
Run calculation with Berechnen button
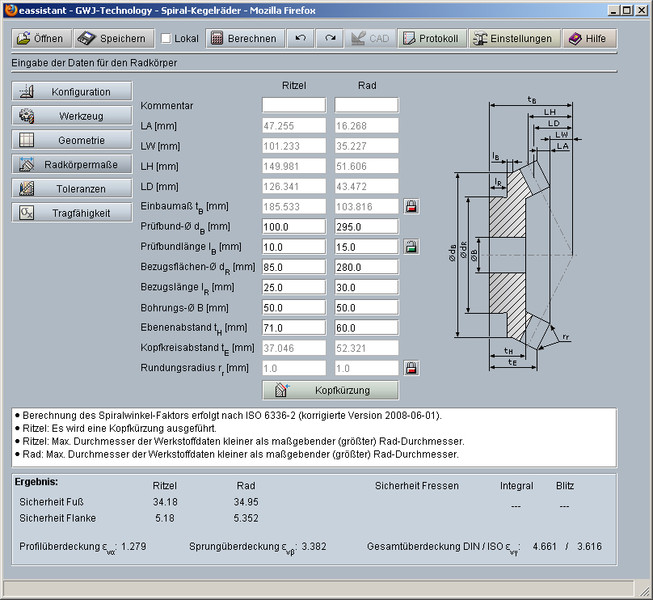pos(243,39)
